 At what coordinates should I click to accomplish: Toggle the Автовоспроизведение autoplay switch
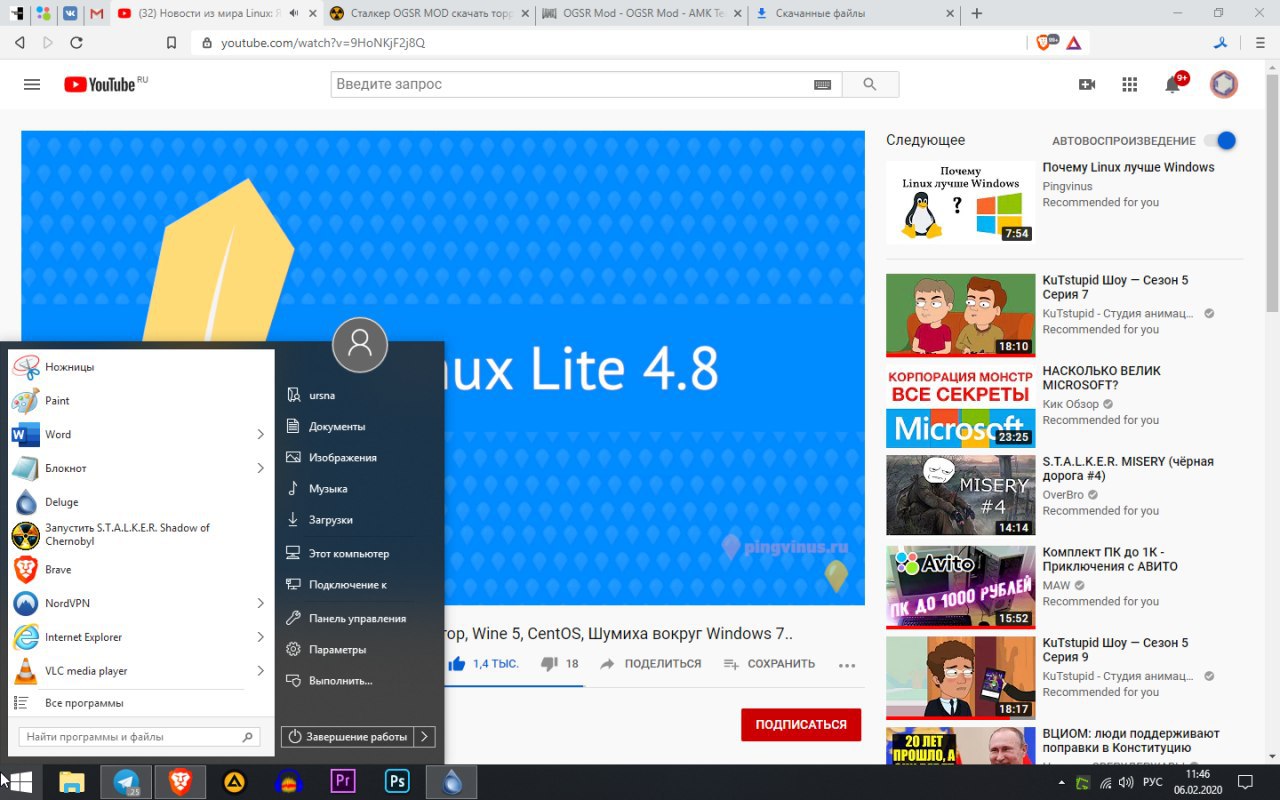(x=1220, y=141)
